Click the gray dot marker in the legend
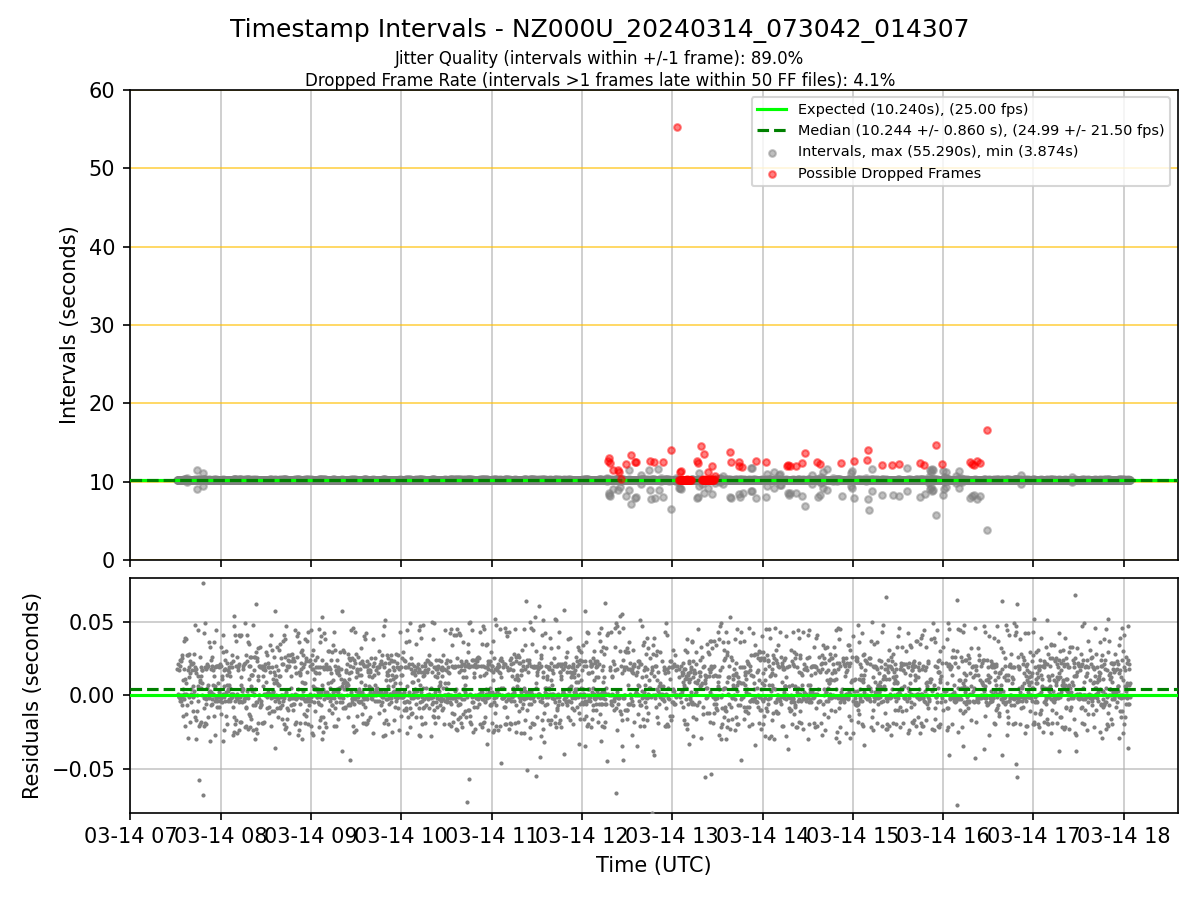 tap(772, 152)
